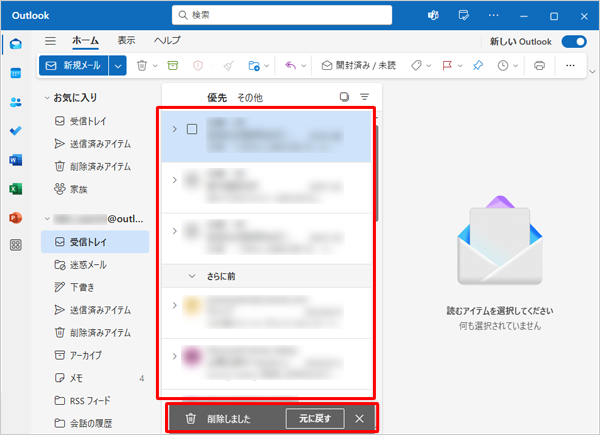Click the 新規メール button

pos(73,66)
